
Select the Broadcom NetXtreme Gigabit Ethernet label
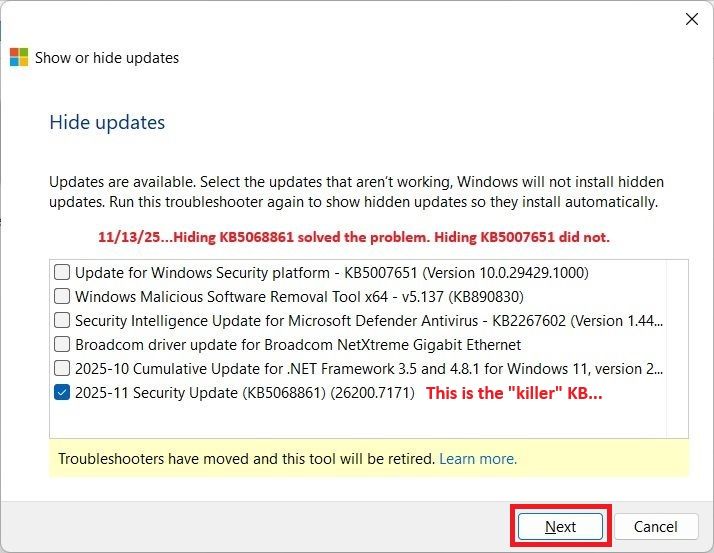click(298, 344)
